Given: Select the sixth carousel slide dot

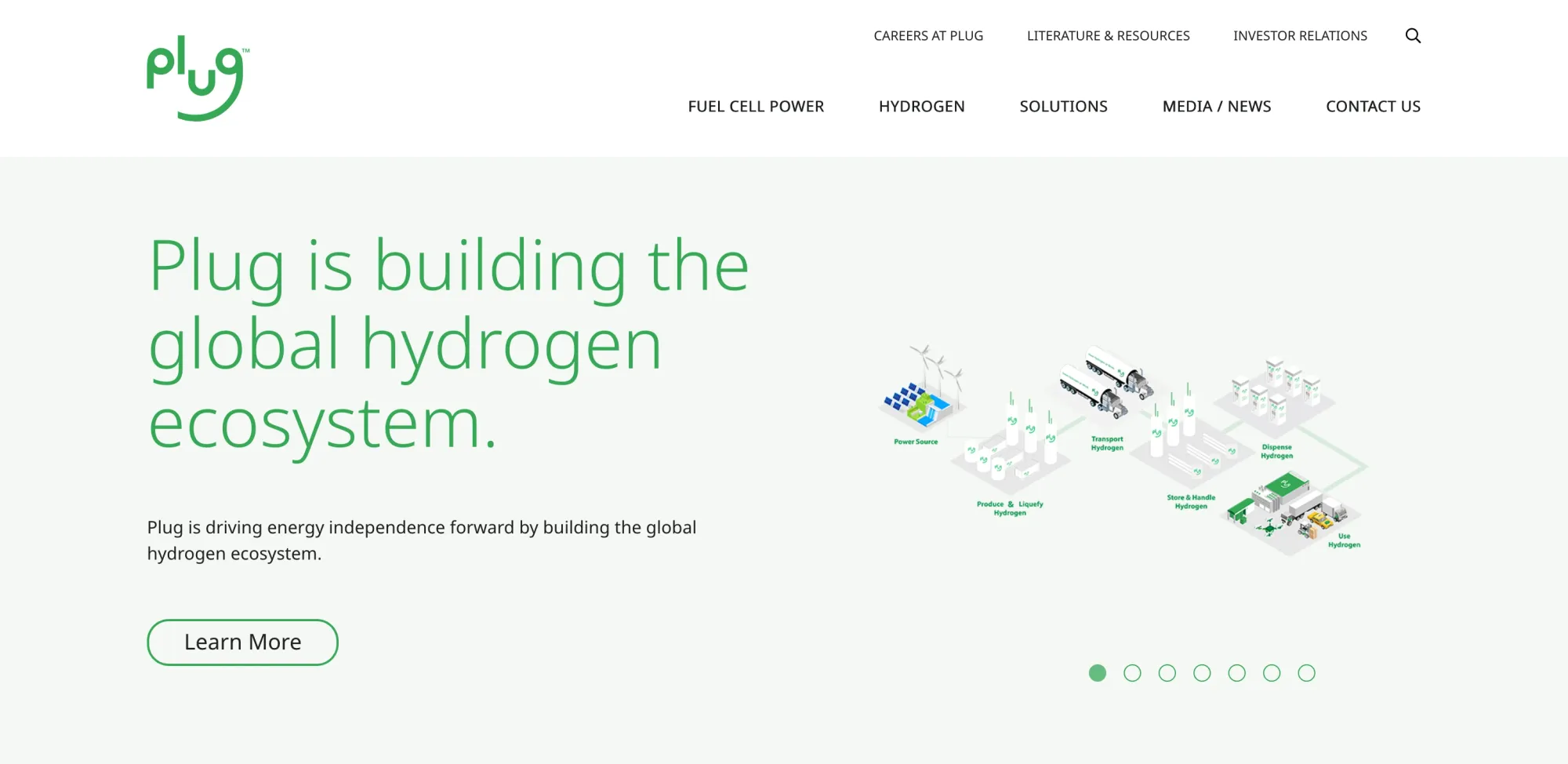Looking at the screenshot, I should [1272, 673].
